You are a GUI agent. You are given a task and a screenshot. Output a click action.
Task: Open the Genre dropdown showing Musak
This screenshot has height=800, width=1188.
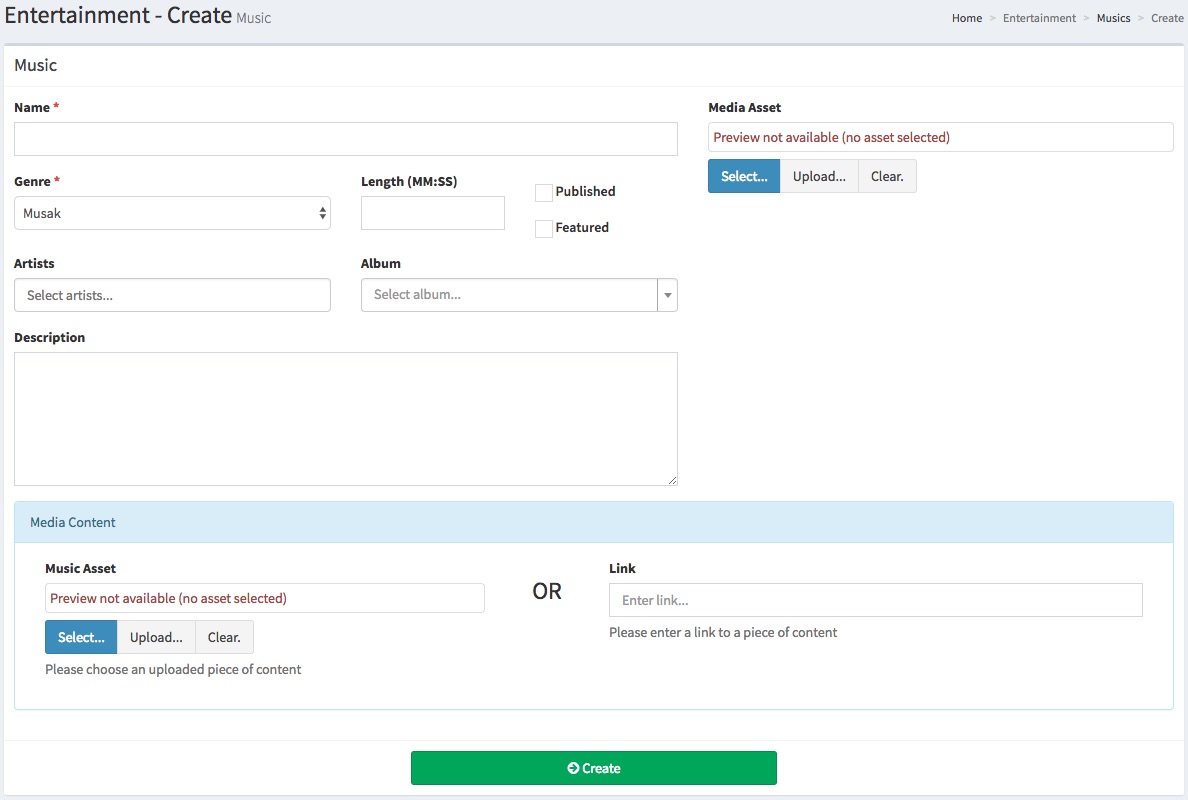pos(172,213)
